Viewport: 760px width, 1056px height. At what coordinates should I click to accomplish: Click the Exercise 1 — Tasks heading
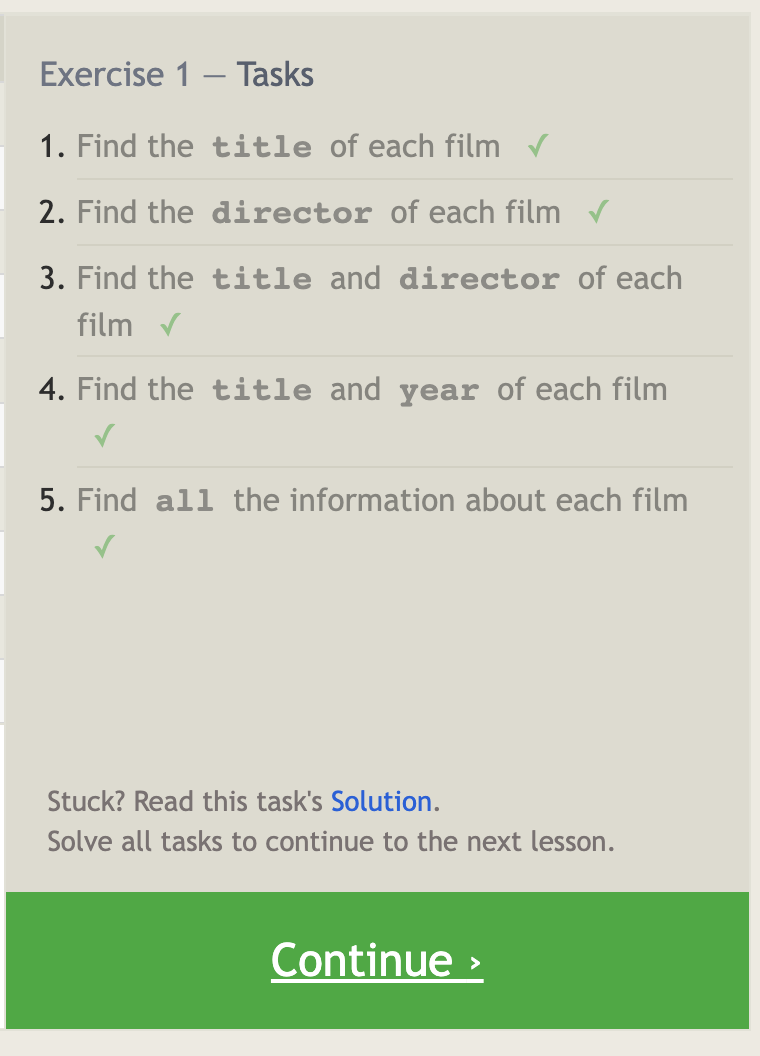pos(177,74)
